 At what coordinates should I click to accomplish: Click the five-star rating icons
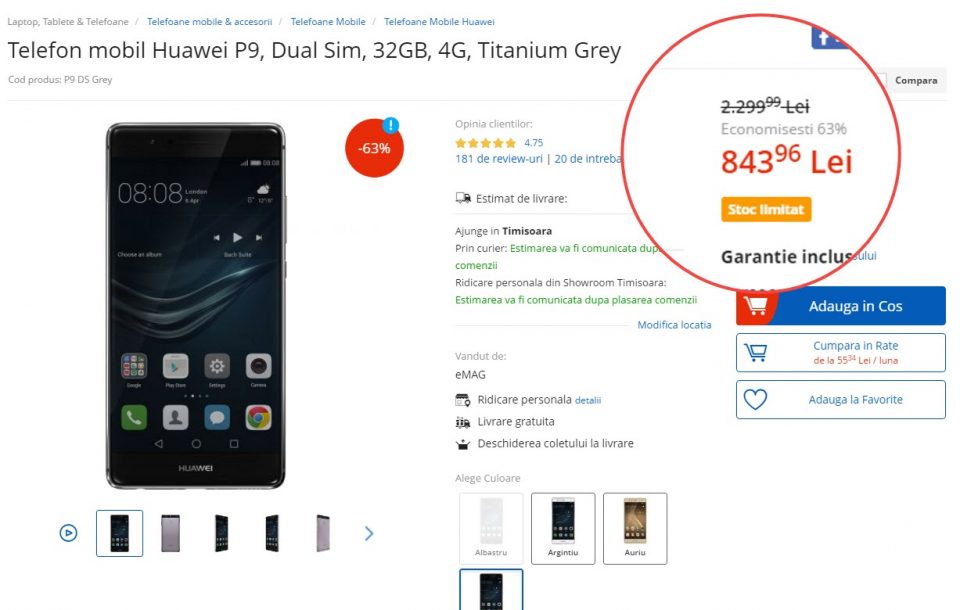click(x=486, y=143)
